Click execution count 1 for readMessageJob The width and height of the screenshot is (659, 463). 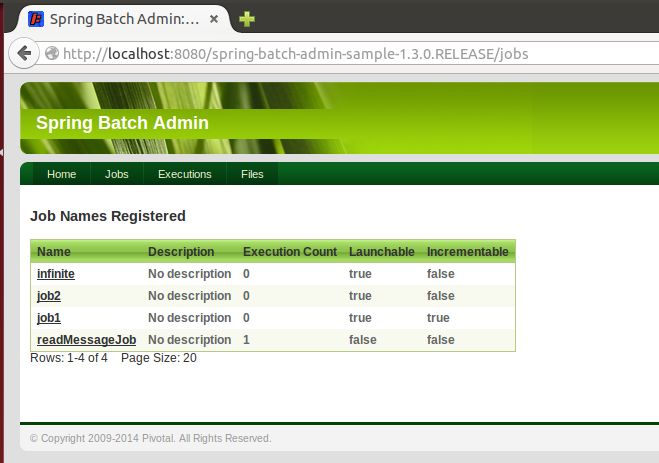[246, 339]
